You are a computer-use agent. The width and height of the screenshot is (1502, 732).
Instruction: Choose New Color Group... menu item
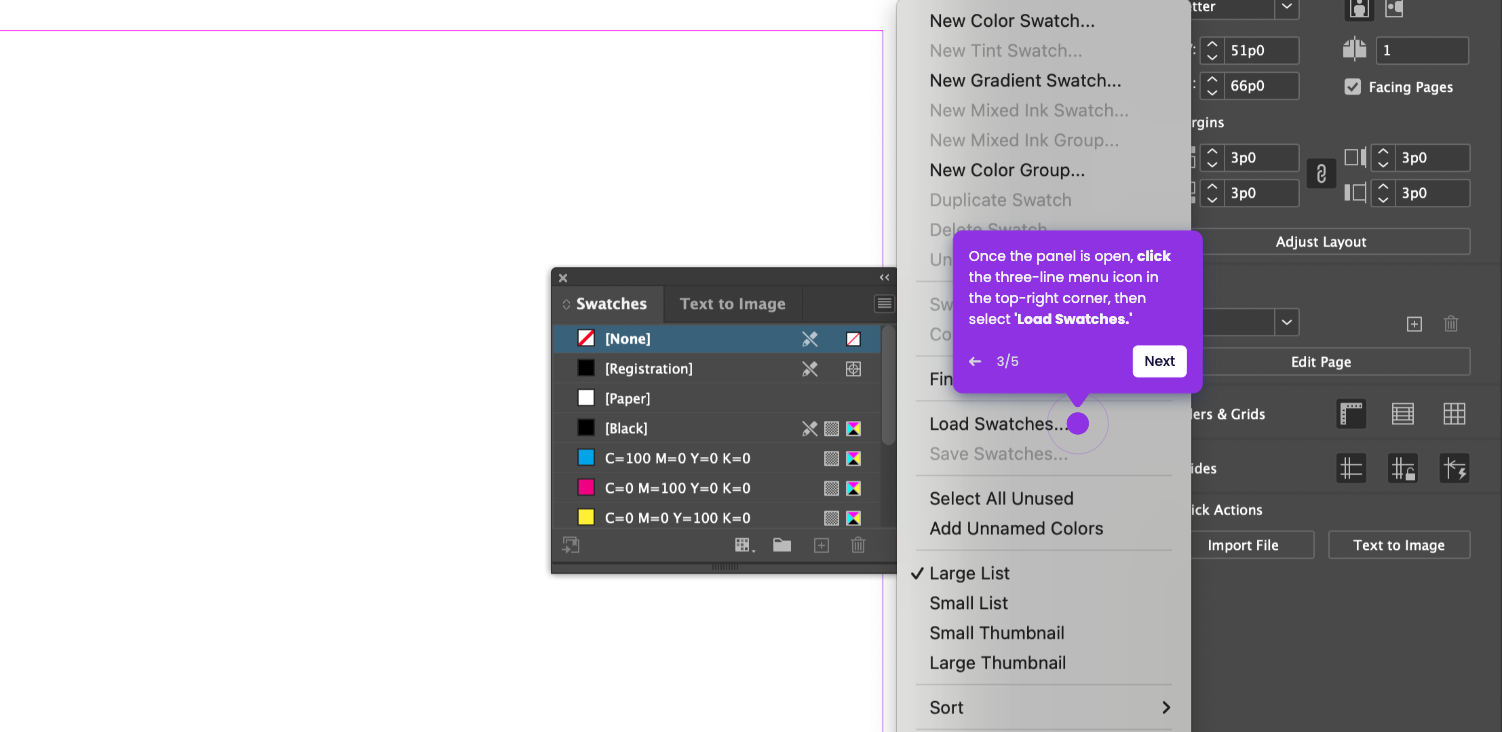(x=1007, y=171)
